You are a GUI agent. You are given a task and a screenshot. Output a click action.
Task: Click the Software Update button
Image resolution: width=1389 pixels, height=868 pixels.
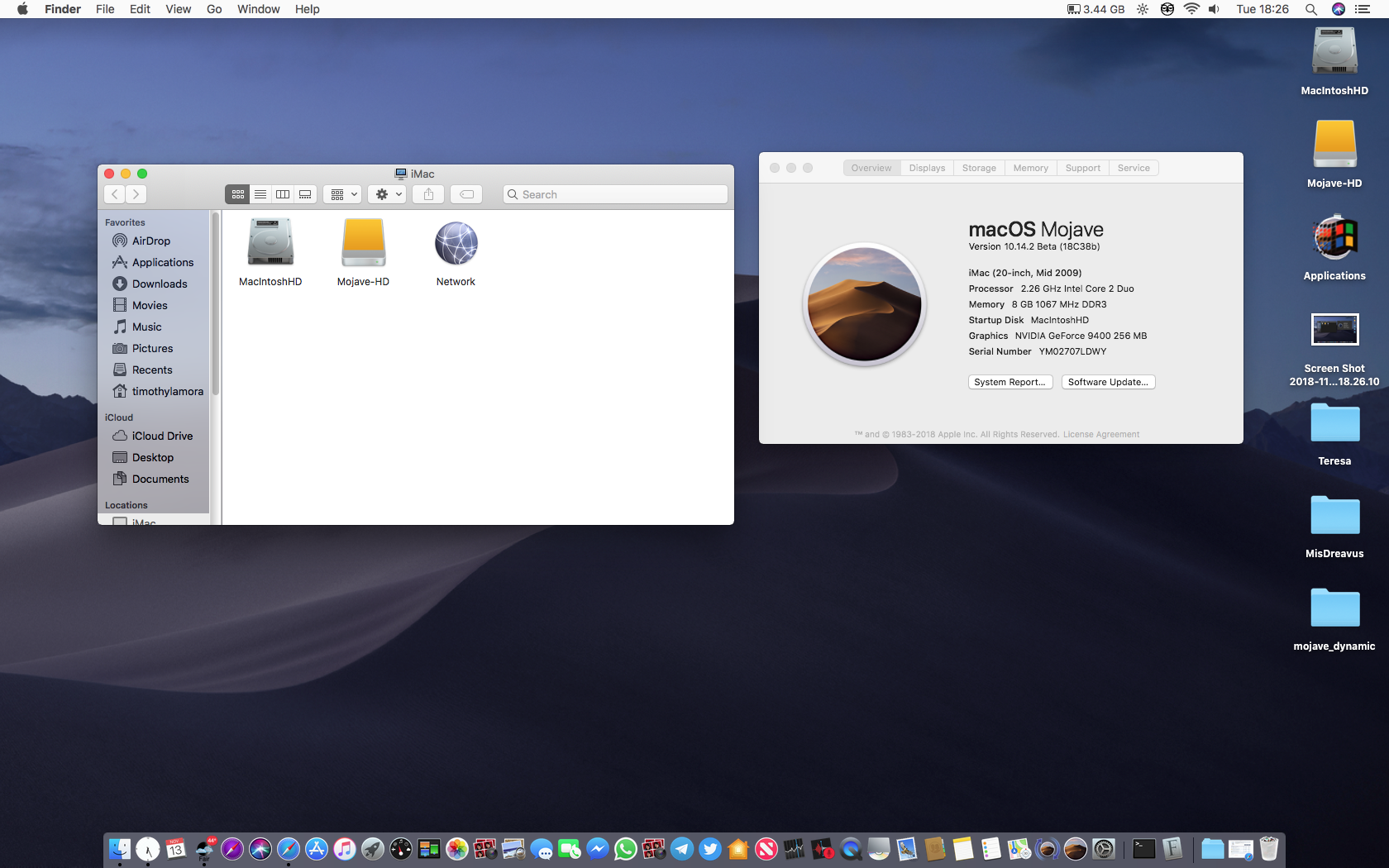pyautogui.click(x=1108, y=382)
